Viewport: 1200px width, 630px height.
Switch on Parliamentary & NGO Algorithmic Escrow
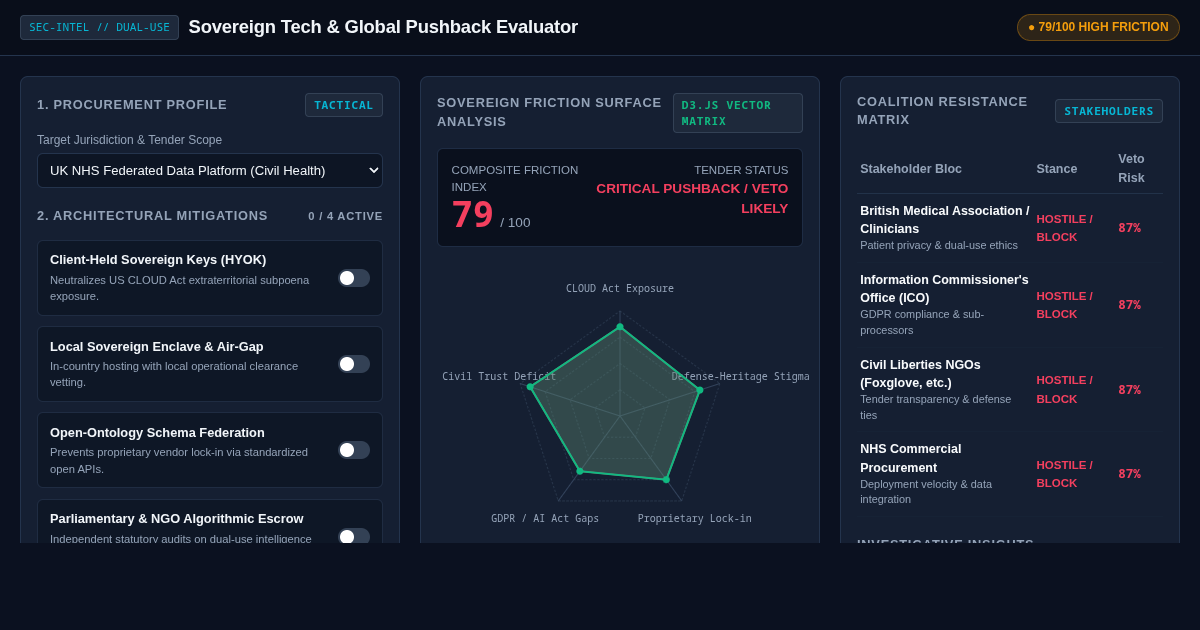click(x=354, y=536)
